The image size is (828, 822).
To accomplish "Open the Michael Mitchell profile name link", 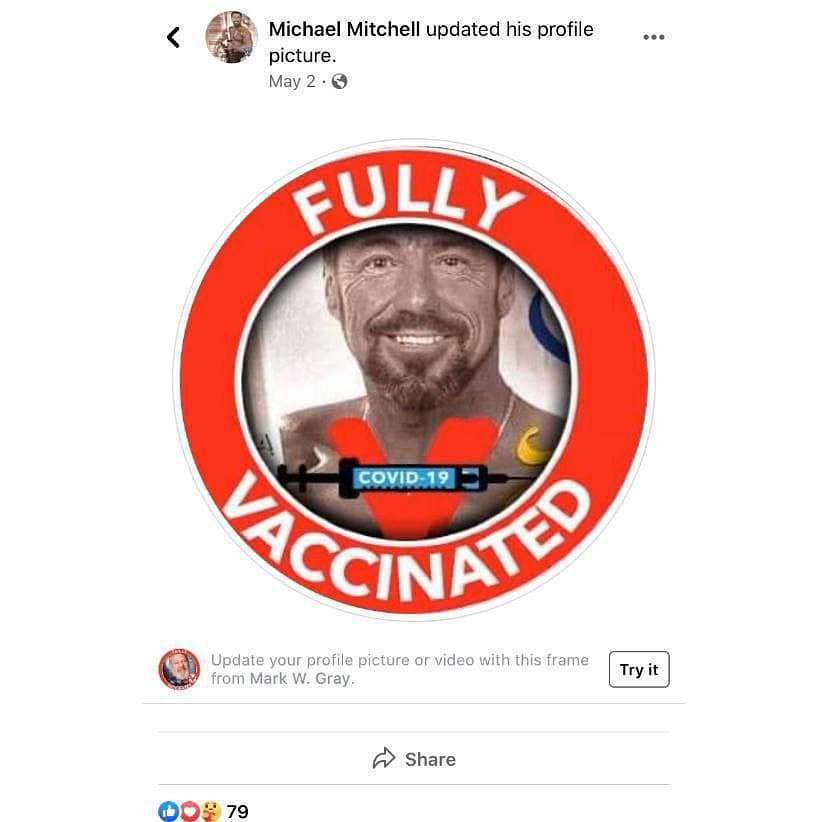I will [x=344, y=29].
